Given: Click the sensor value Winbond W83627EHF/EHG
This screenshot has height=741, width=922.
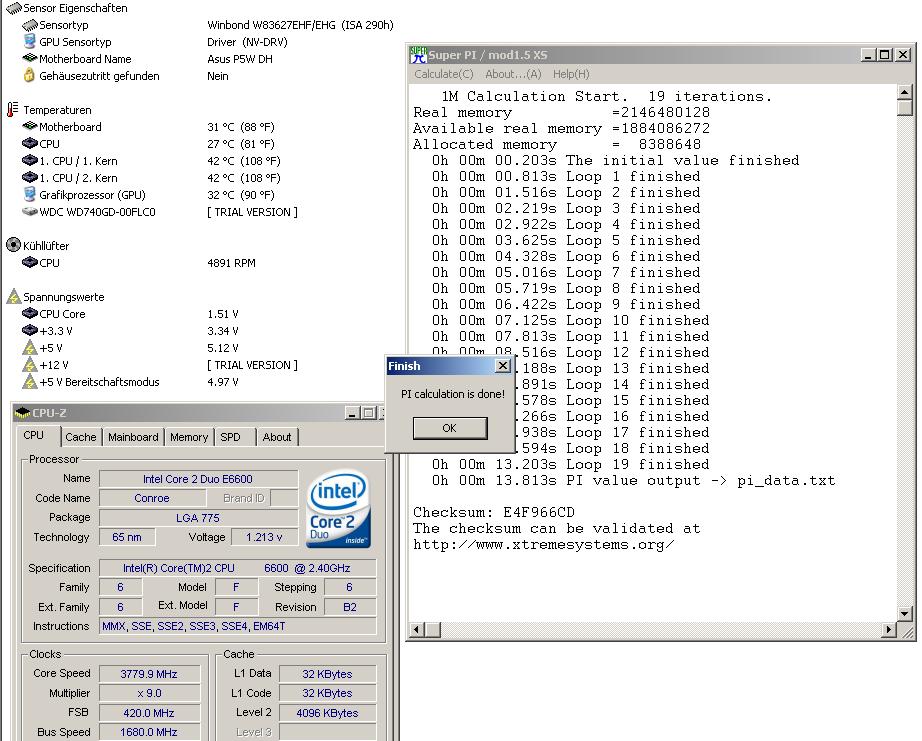Looking at the screenshot, I should coord(300,25).
